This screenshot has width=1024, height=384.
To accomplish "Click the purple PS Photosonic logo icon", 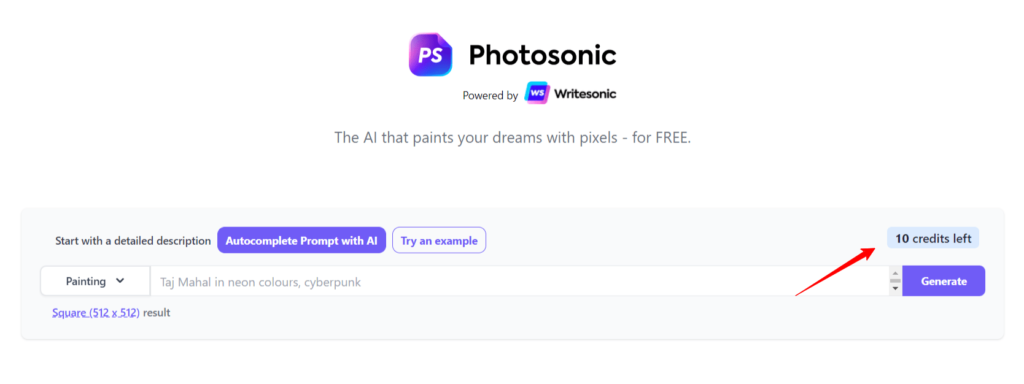I will [430, 55].
